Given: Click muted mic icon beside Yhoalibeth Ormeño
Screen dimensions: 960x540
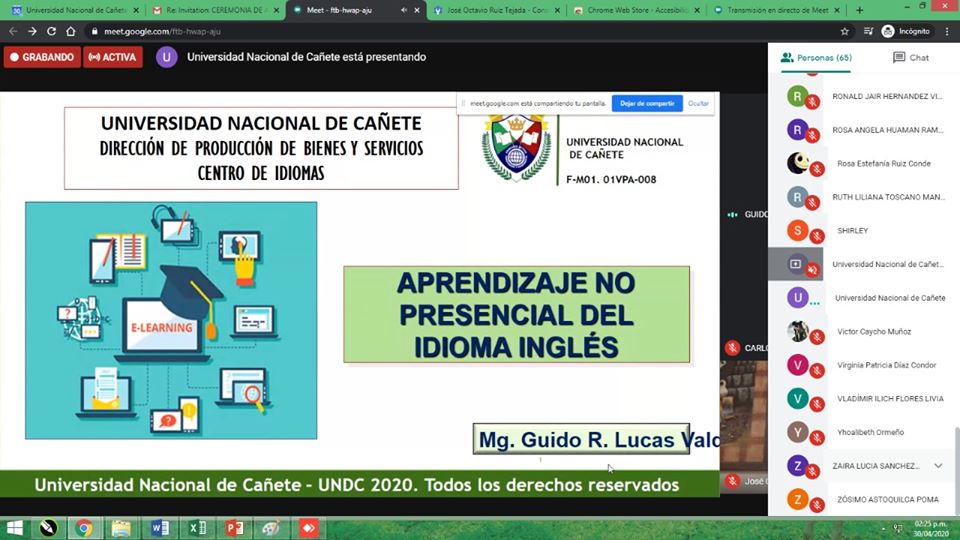Looking at the screenshot, I should point(817,438).
